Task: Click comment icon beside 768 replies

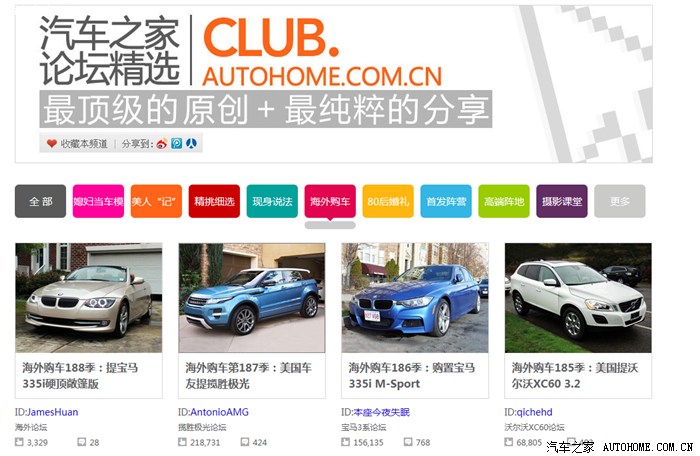Action: click(x=408, y=442)
